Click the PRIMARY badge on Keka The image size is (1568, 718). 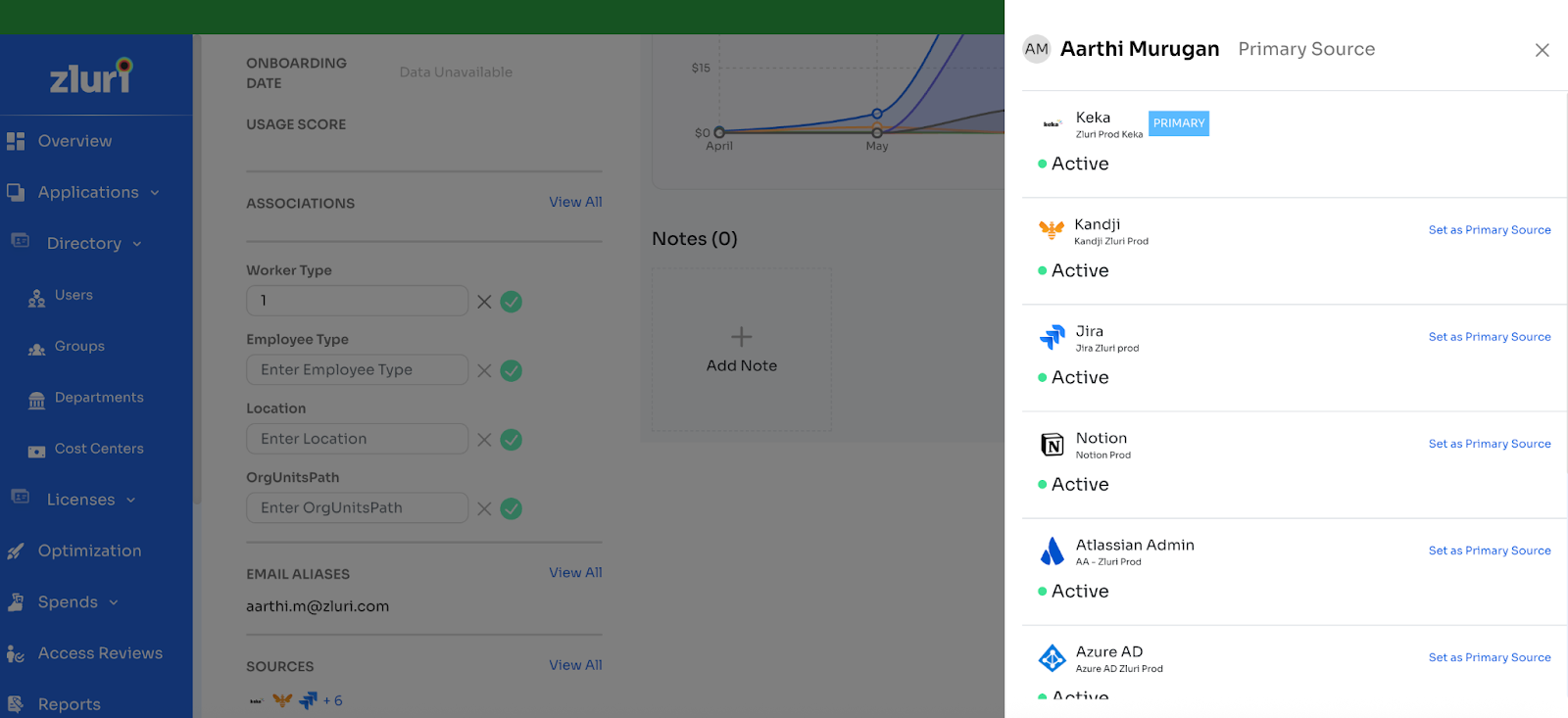(1179, 123)
